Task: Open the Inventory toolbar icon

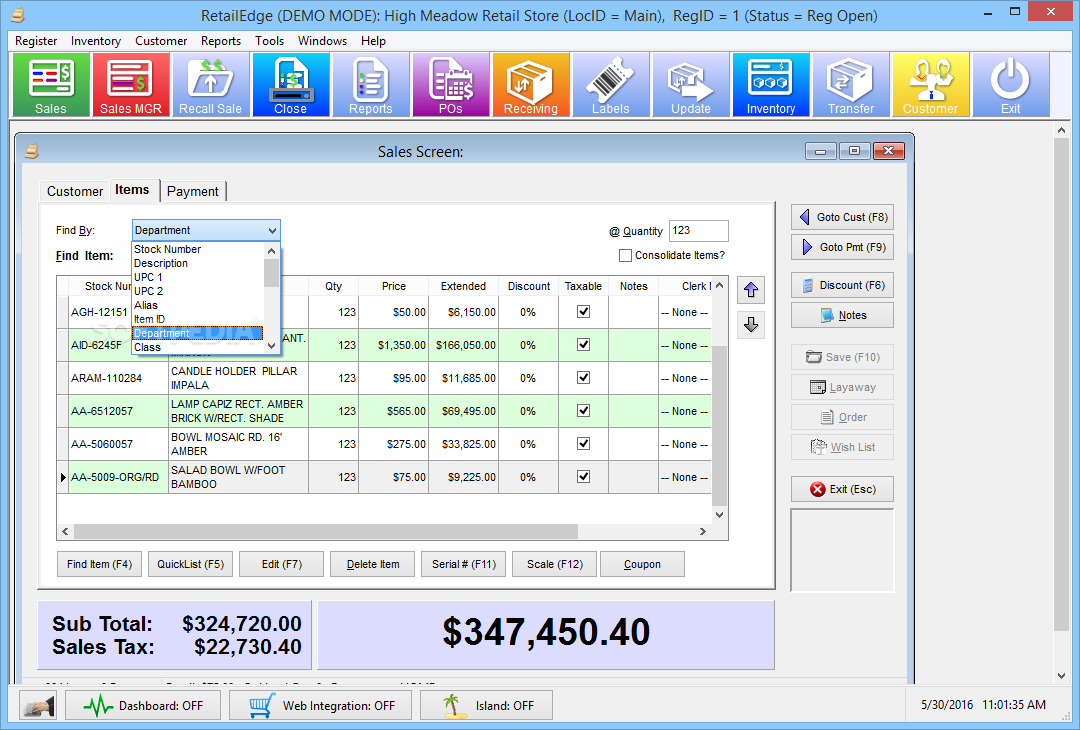Action: tap(771, 85)
